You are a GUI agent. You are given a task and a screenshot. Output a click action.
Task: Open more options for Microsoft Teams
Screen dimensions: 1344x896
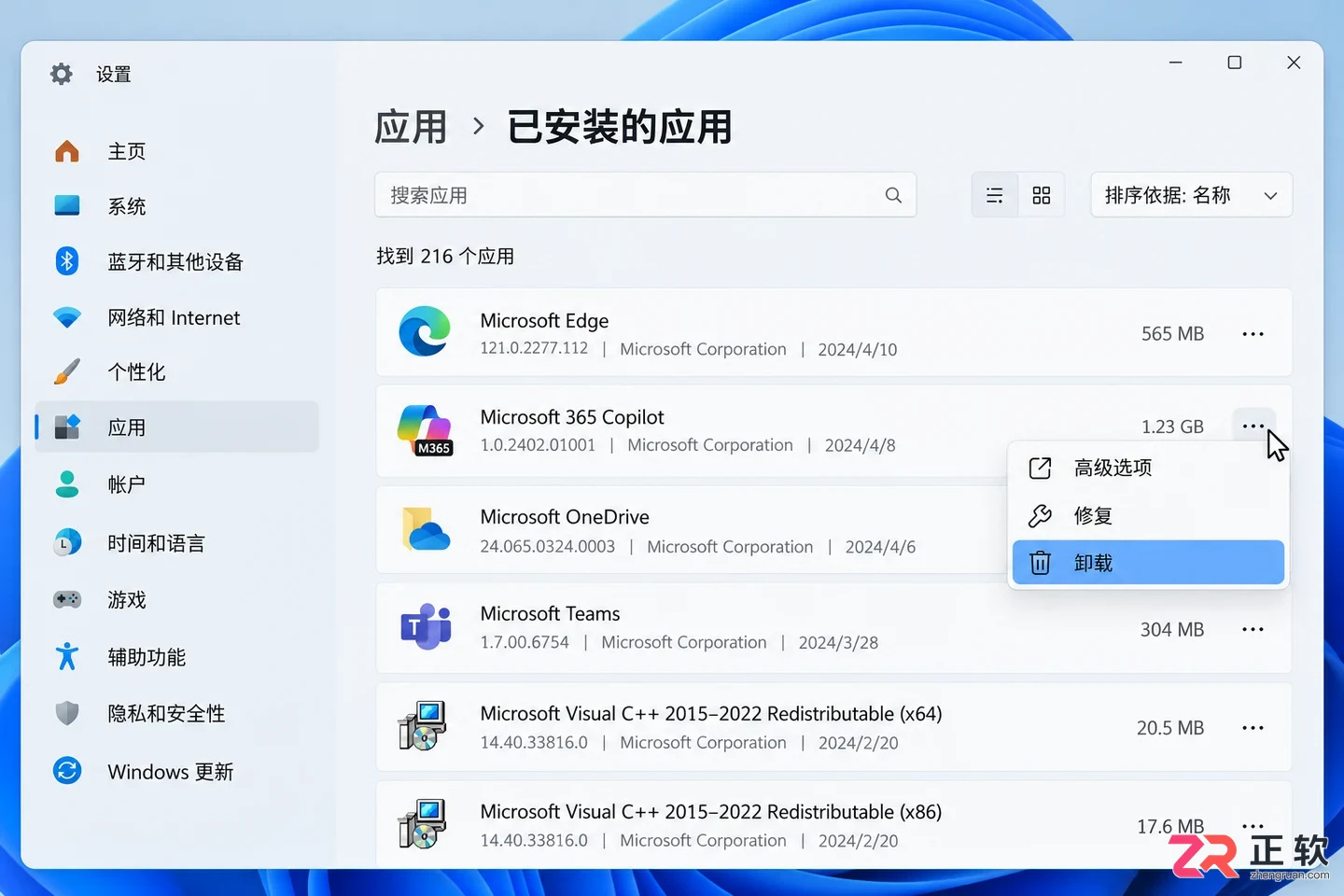(1253, 630)
